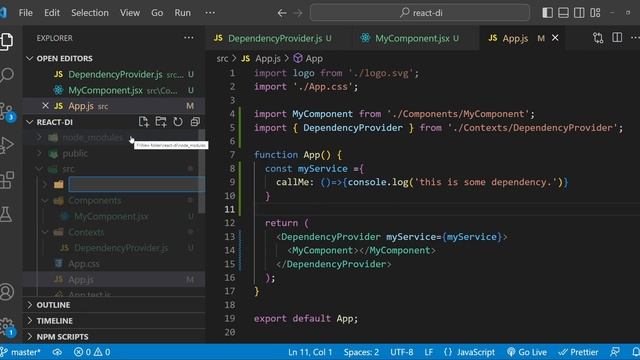Open the File menu
This screenshot has width=640, height=360.
pos(26,13)
